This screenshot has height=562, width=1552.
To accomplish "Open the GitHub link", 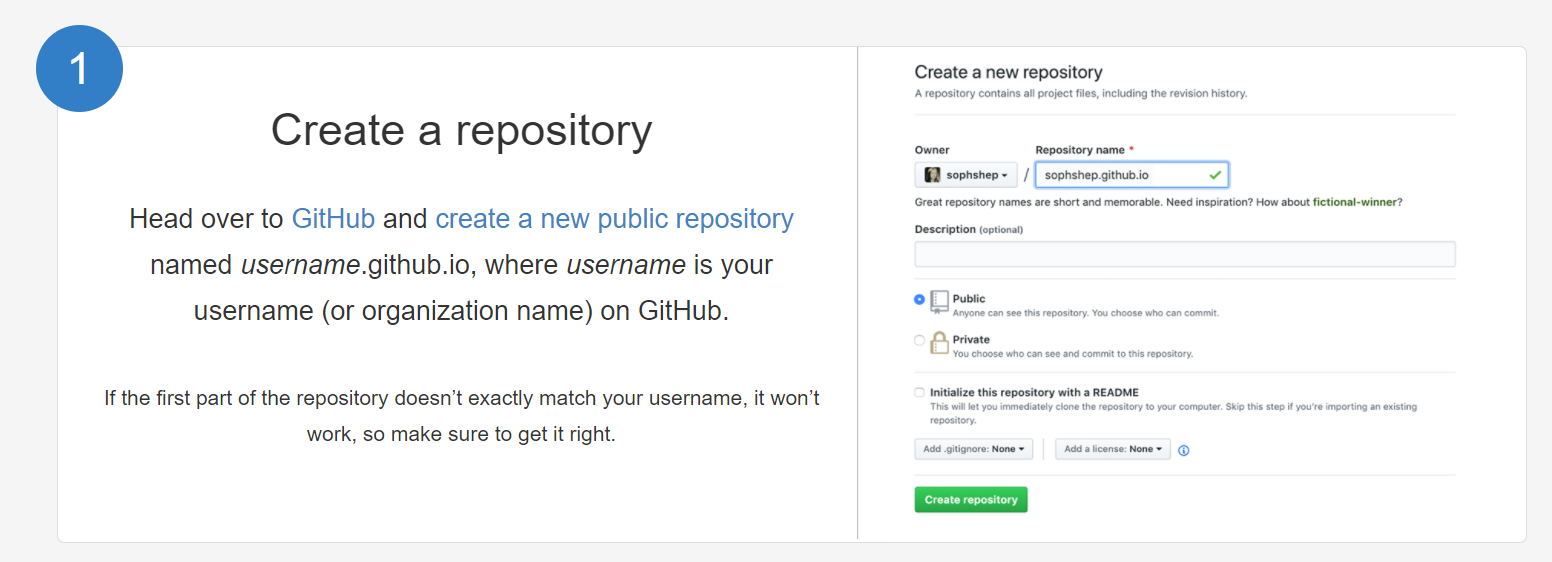I will (x=333, y=218).
